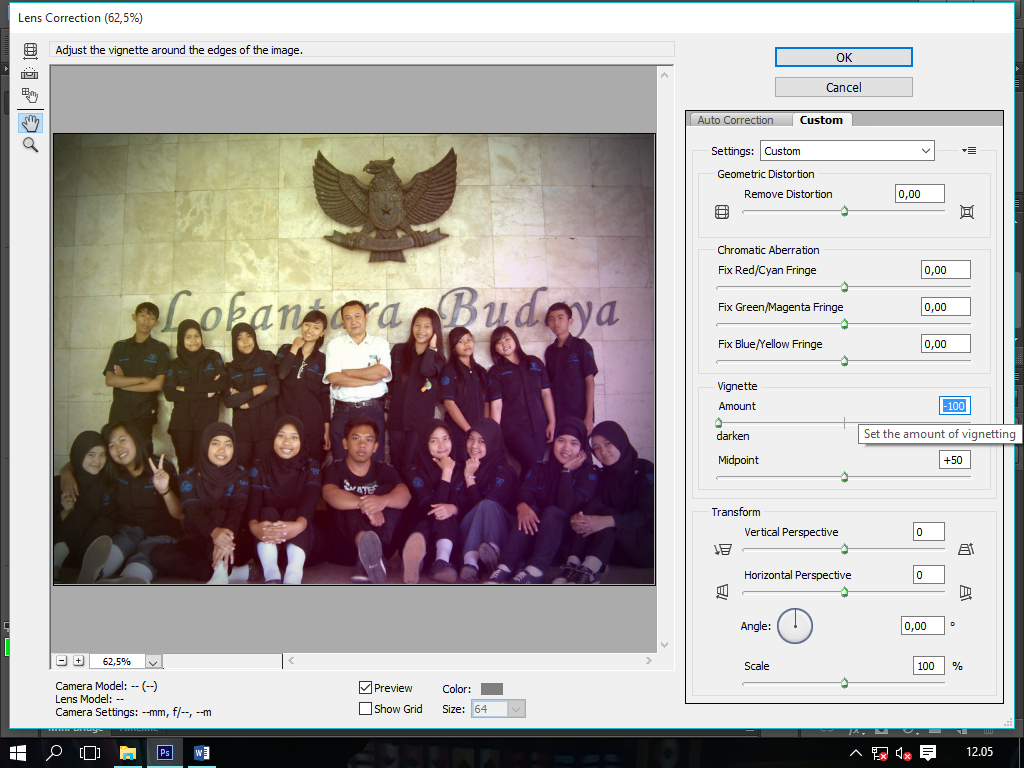Click the Fix Green/Magenta Fringe value field
Screen dimensions: 1024x768
pos(946,307)
